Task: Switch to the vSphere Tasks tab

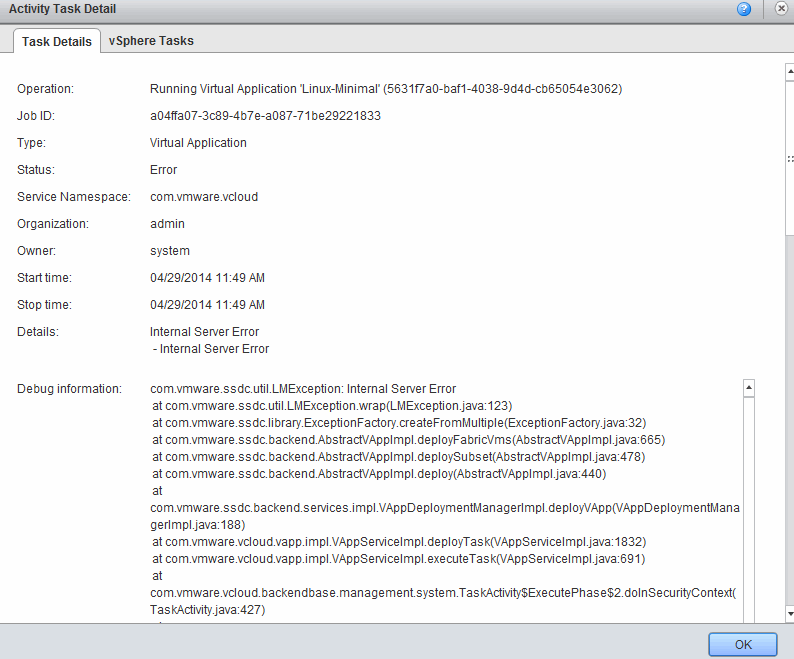Action: pyautogui.click(x=151, y=41)
